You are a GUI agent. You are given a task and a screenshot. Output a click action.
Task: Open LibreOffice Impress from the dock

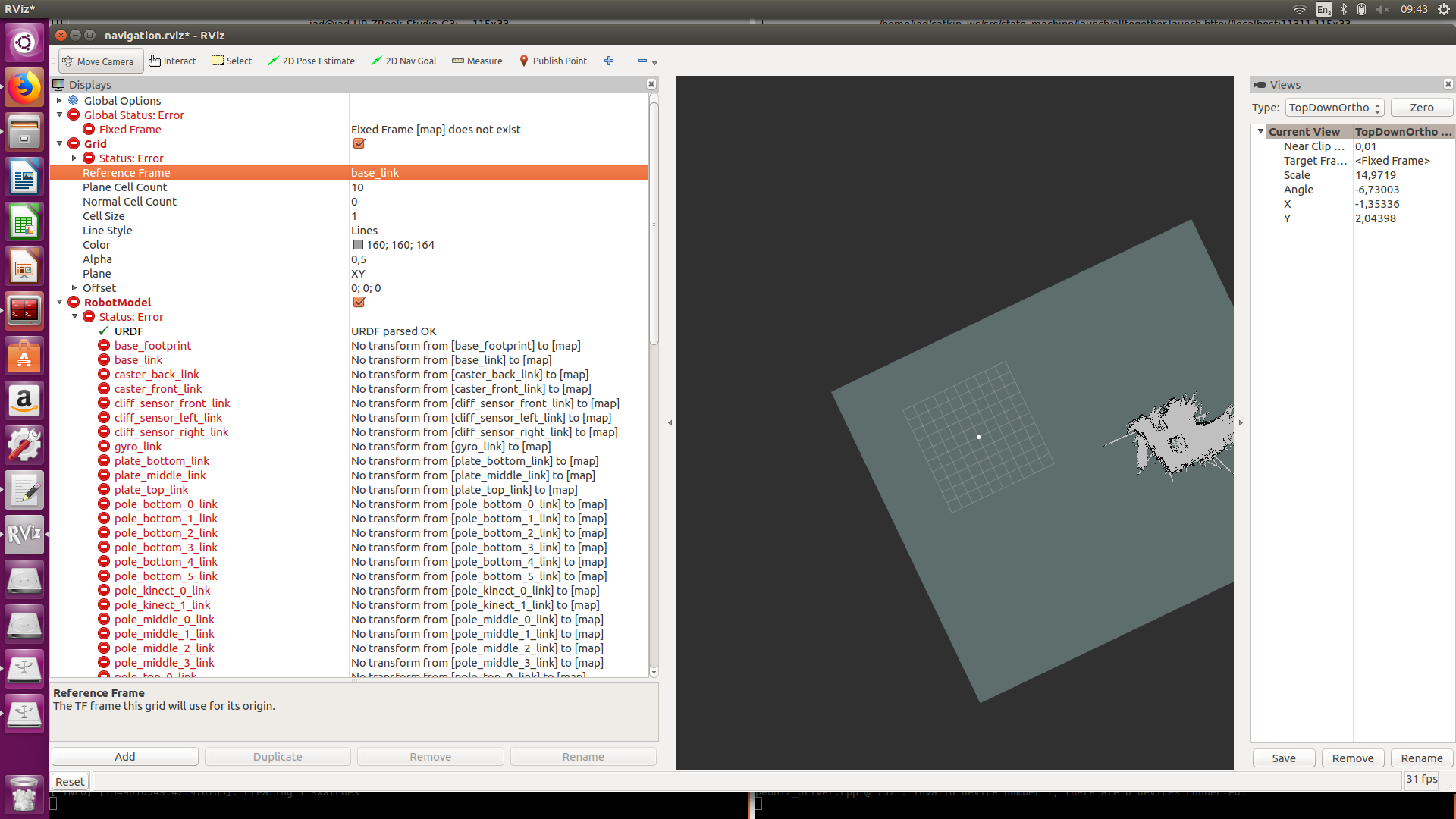[24, 267]
